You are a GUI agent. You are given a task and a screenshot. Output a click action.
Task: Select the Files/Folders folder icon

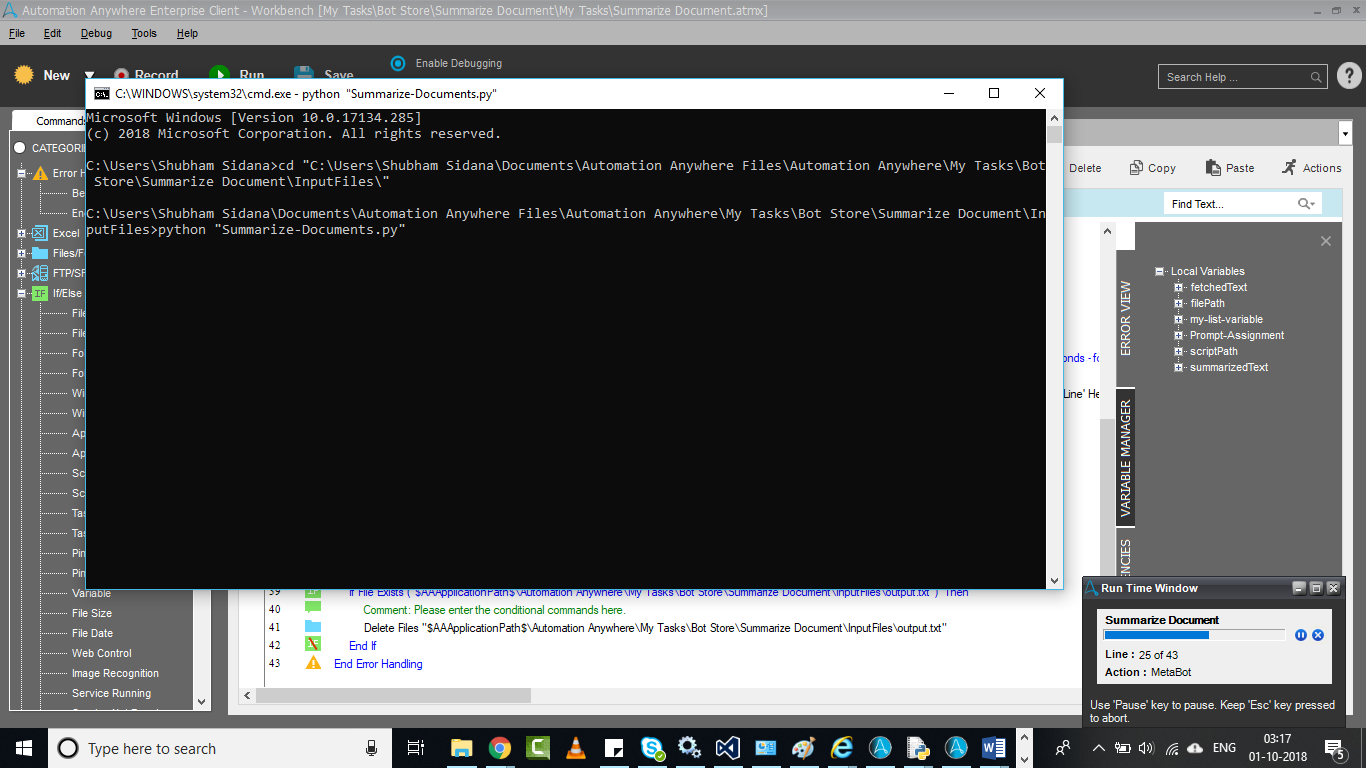tap(40, 253)
